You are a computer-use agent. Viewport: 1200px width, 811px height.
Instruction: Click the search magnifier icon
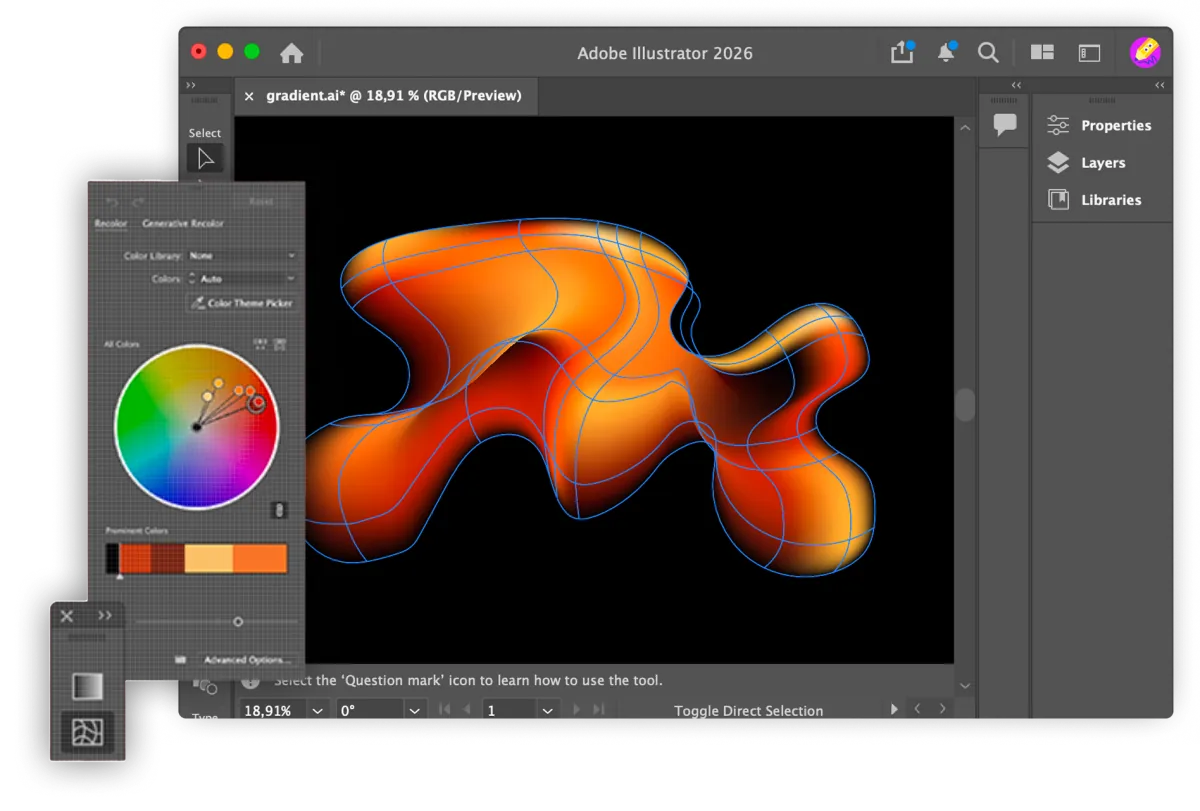coord(988,53)
